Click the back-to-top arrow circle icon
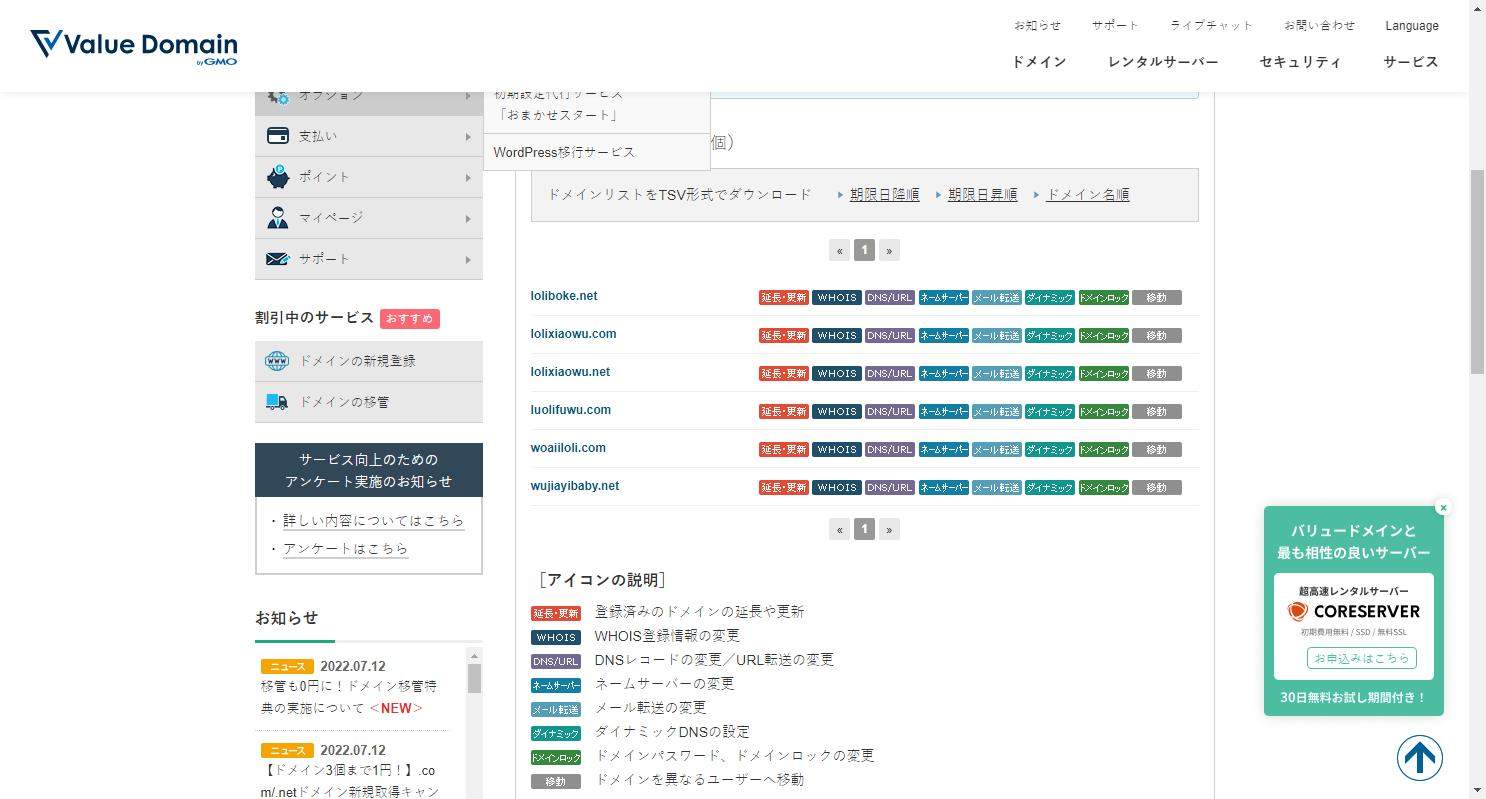The height and width of the screenshot is (799, 1486). click(x=1419, y=758)
